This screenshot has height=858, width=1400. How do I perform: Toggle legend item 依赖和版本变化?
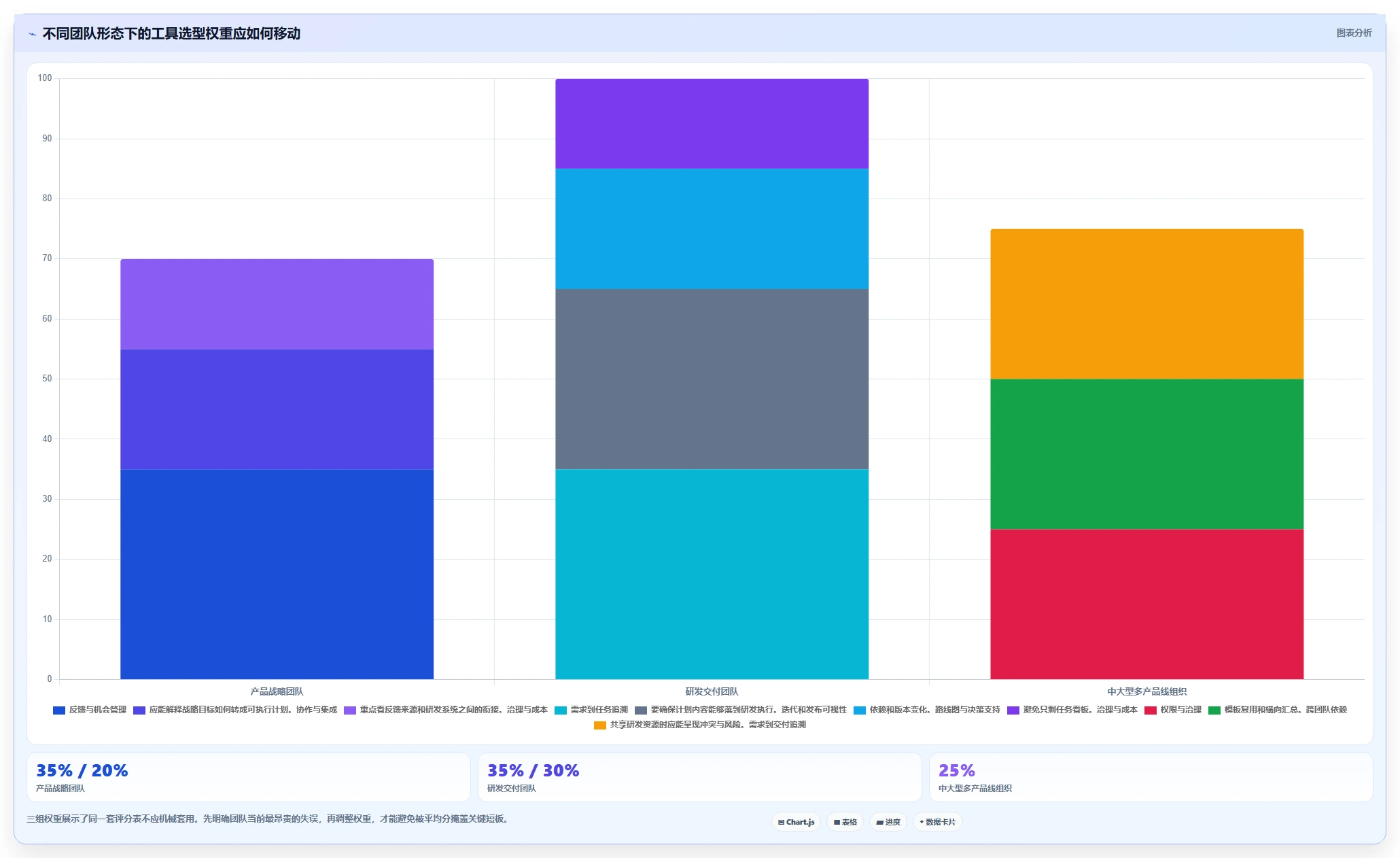[927, 710]
